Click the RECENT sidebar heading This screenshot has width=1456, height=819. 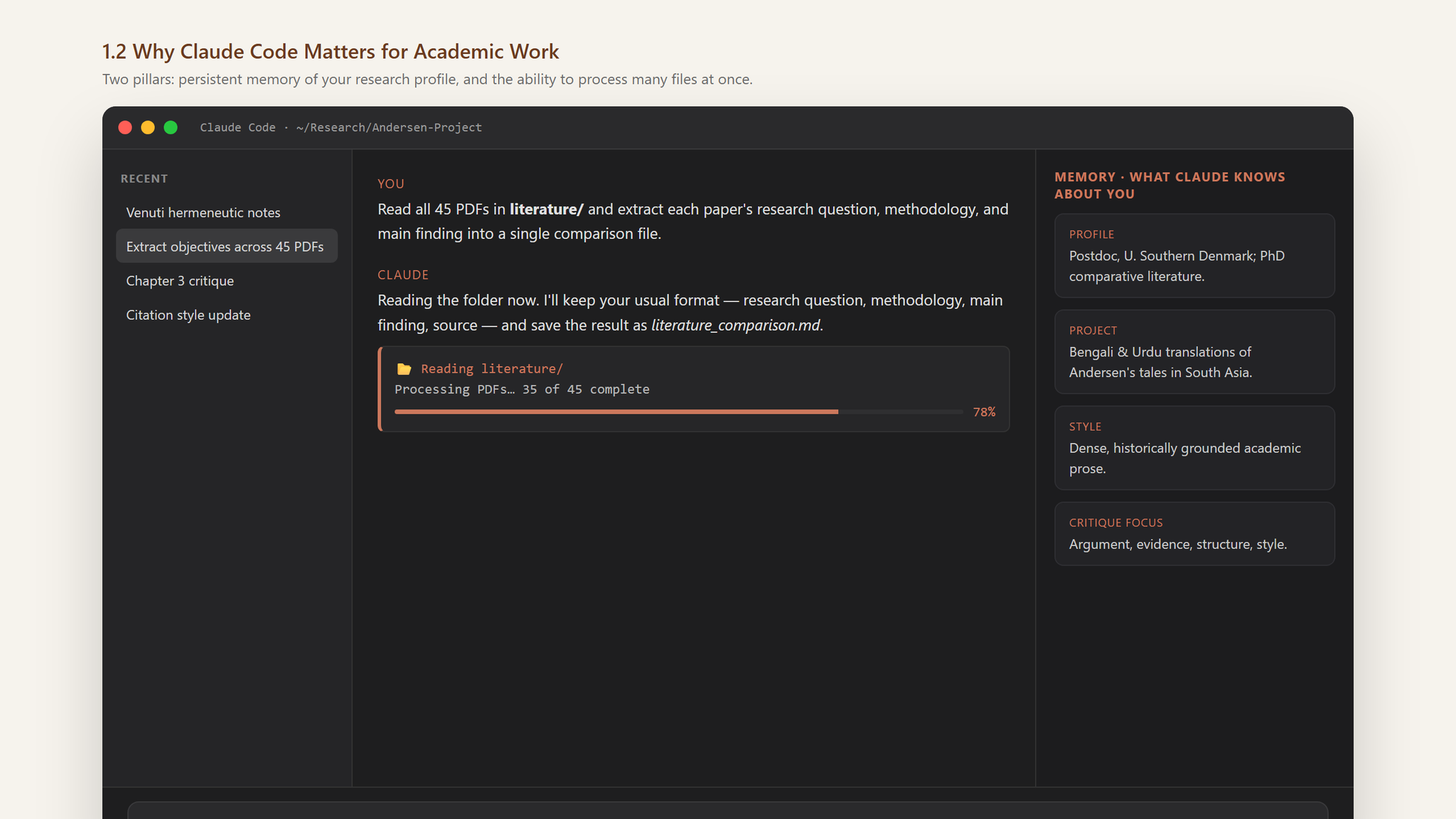[x=144, y=178]
